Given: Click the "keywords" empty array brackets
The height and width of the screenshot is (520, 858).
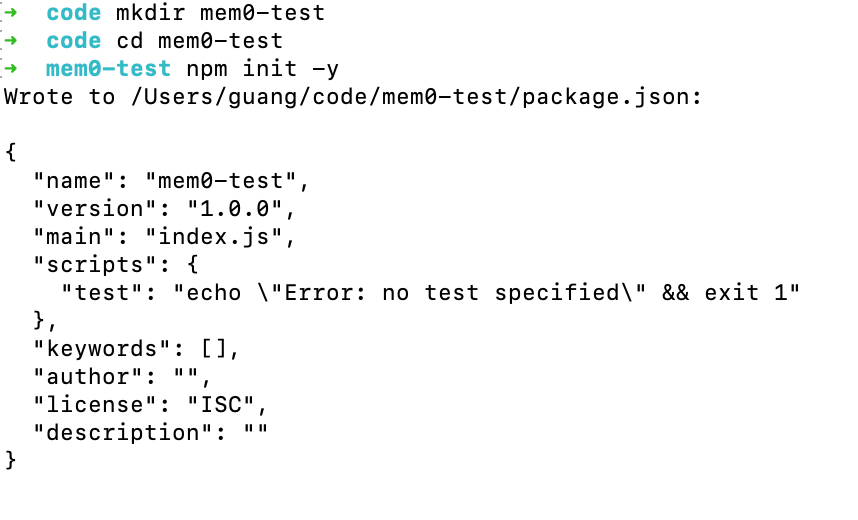Looking at the screenshot, I should (x=213, y=349).
